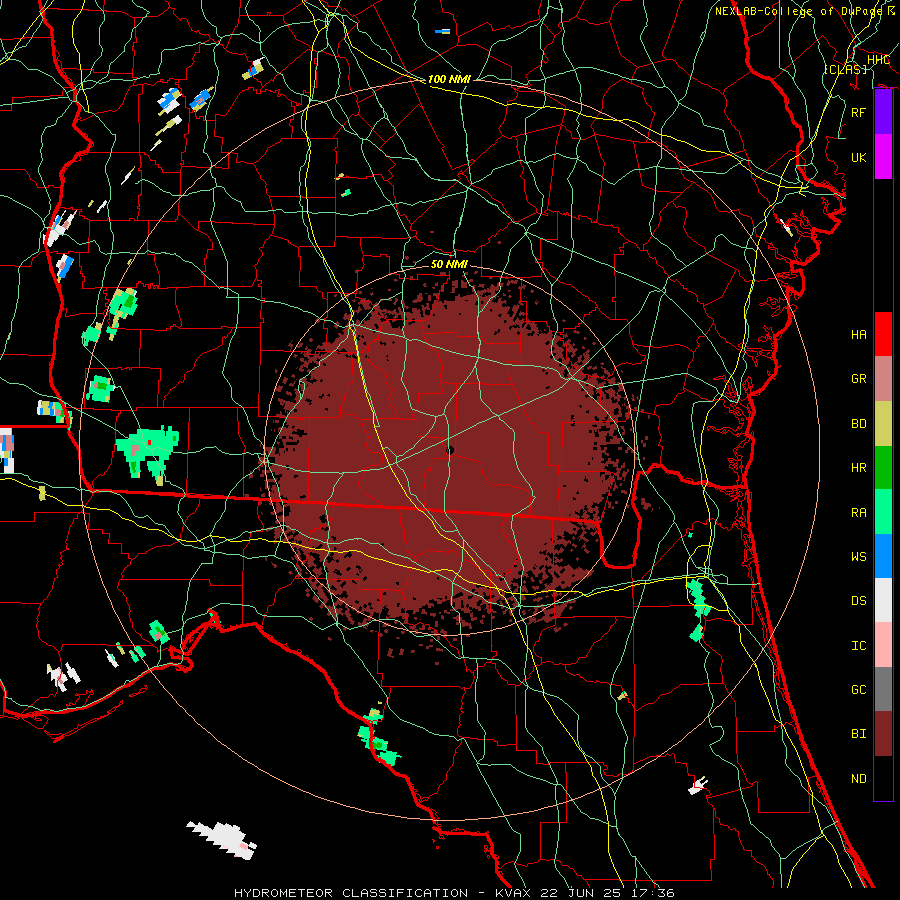This screenshot has width=900, height=900.
Task: Click the "BI" legend label text
Action: pos(859,734)
